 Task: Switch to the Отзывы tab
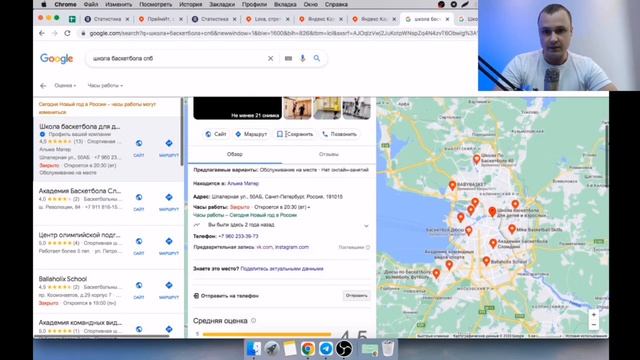click(329, 154)
